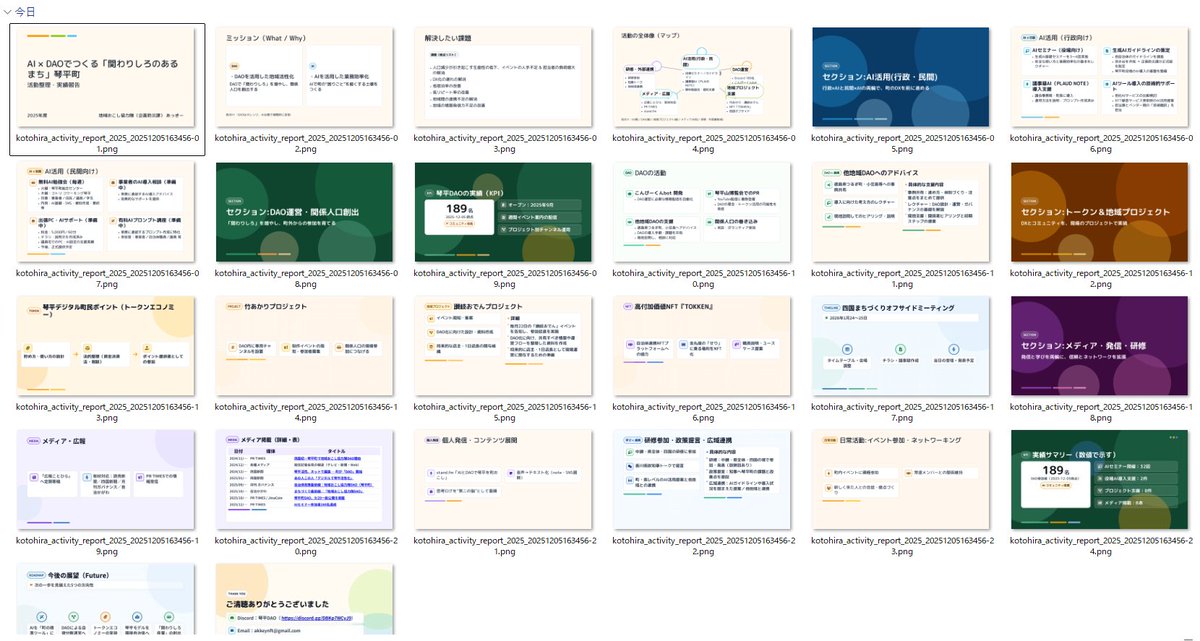Select the 今後の展望（Future） slide thumbnail

click(x=107, y=600)
